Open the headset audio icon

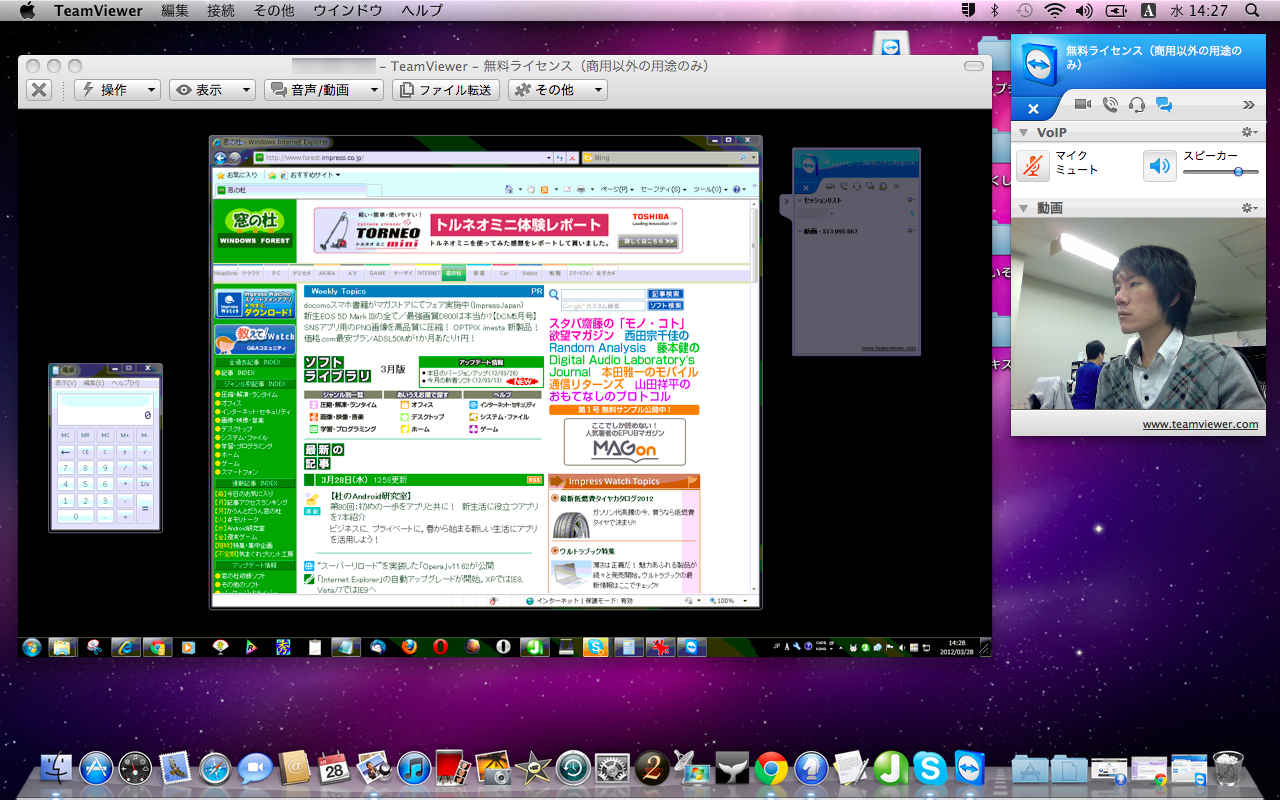coord(1136,105)
